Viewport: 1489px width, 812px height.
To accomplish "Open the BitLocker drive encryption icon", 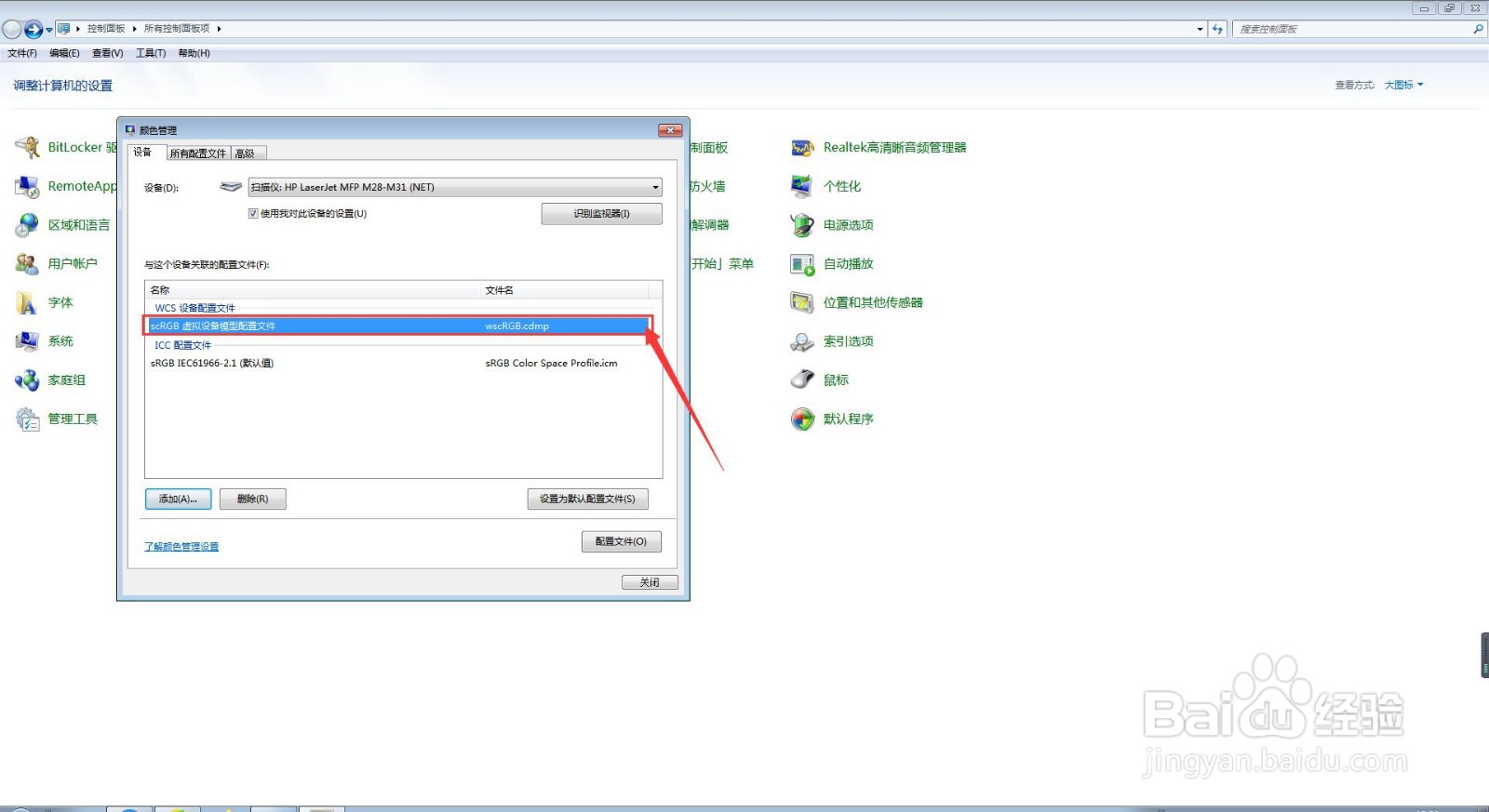I will tap(28, 147).
